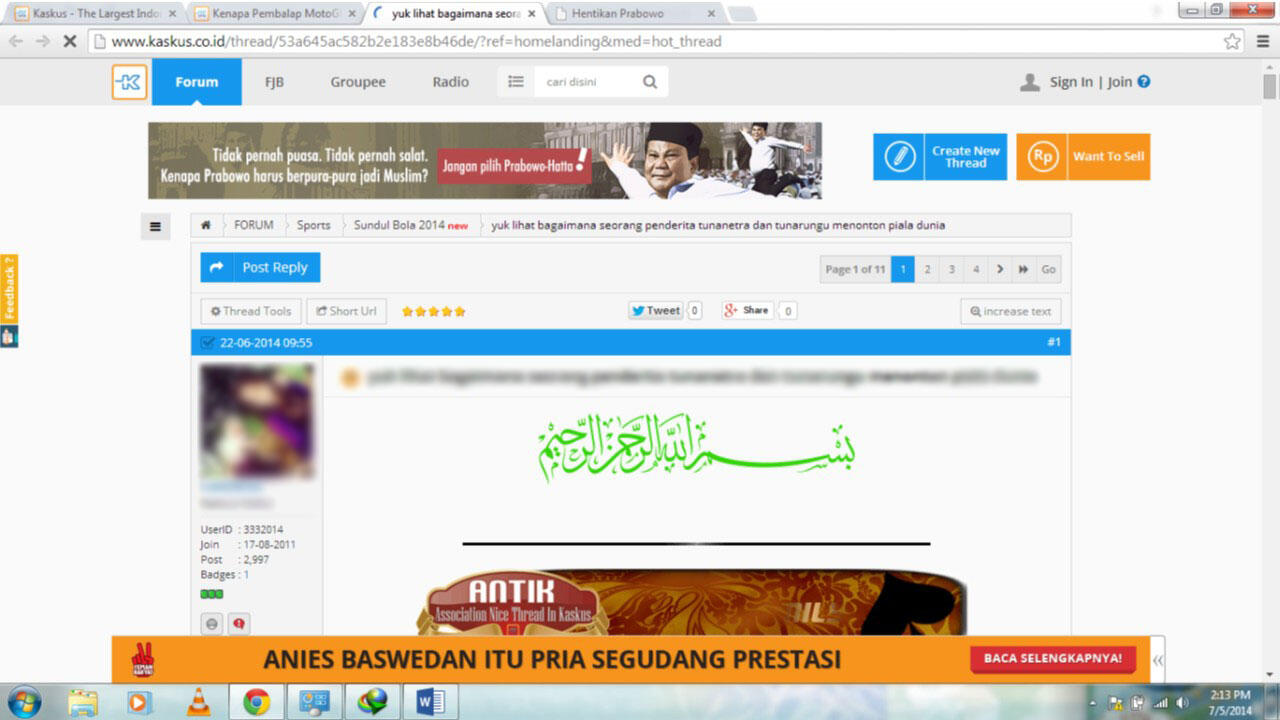Tick the post checkbox beside 22-06-2014 09:55
The height and width of the screenshot is (720, 1280).
point(208,343)
